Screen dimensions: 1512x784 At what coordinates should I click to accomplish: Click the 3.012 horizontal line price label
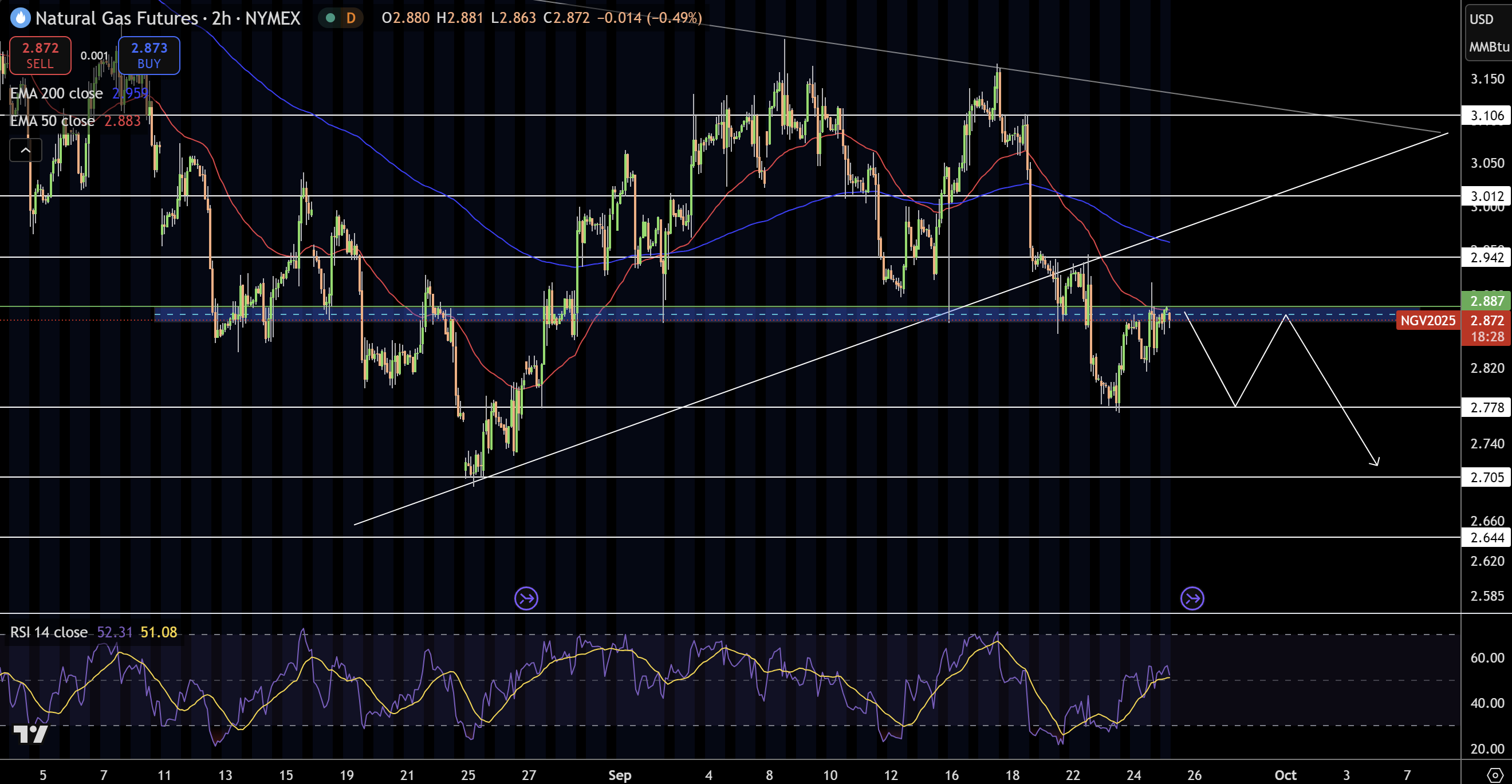coord(1486,196)
